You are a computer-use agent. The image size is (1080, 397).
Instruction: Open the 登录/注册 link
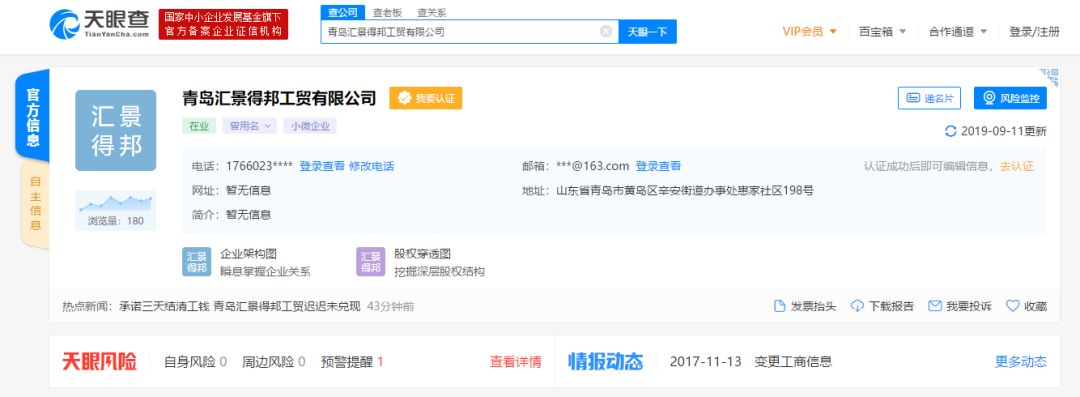pos(1034,32)
